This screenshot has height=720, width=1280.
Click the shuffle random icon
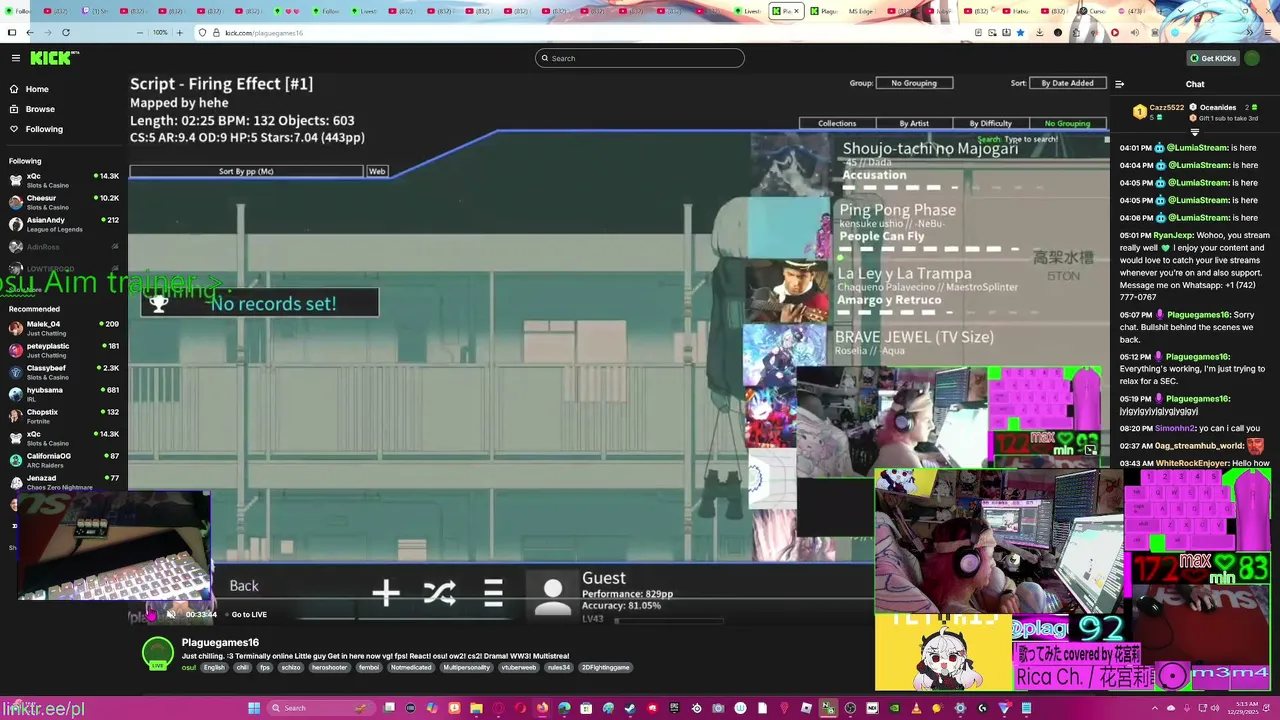[439, 594]
